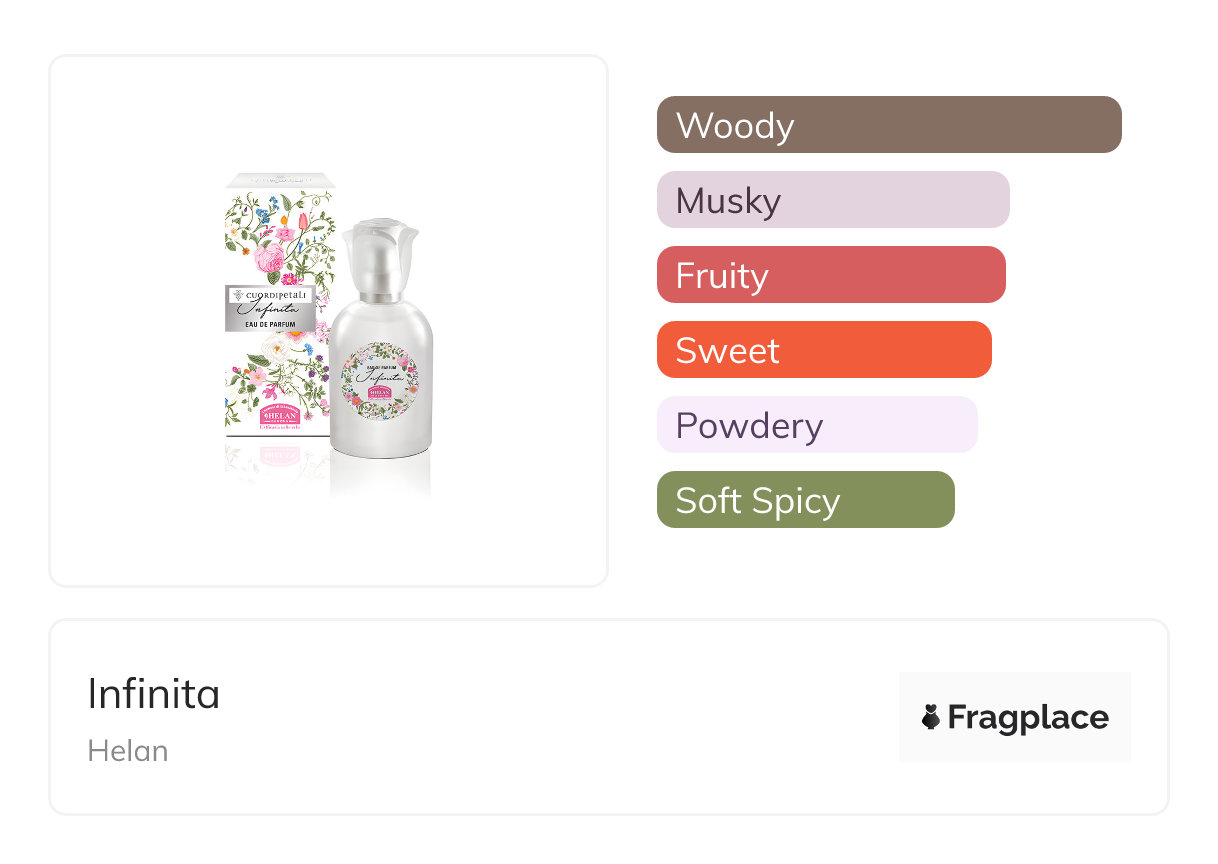This screenshot has height=864, width=1218.
Task: Click the bottle's silver neck collar
Action: click(380, 296)
